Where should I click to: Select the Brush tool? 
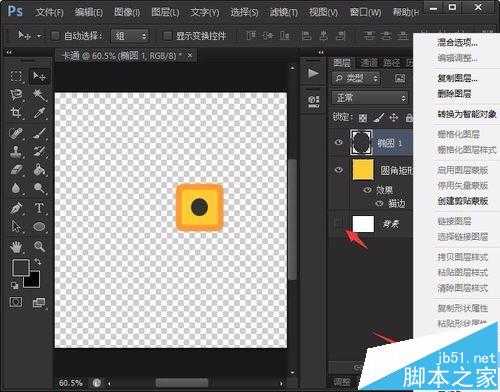39,133
